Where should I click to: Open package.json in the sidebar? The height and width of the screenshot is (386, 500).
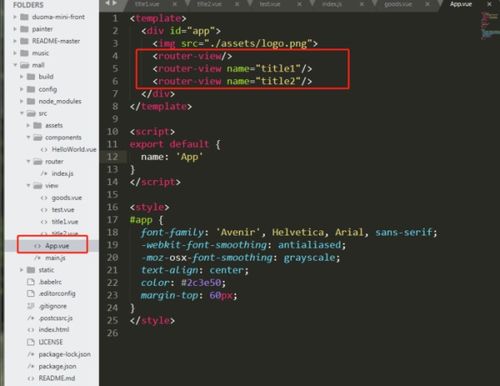(57, 366)
